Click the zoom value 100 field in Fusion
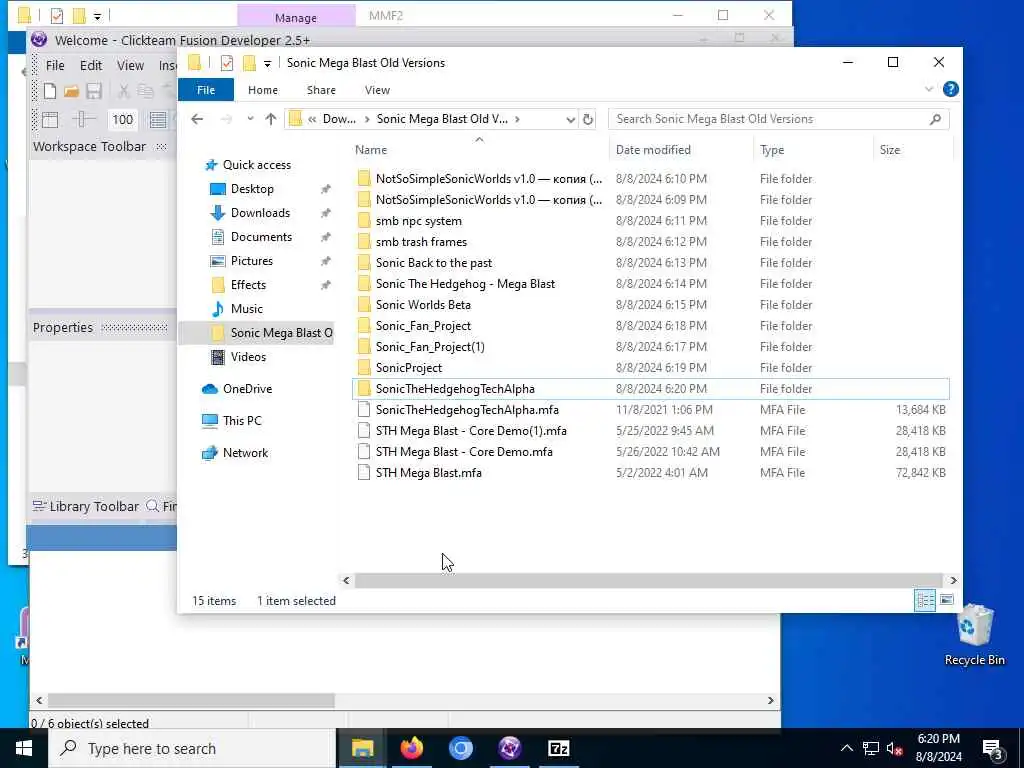 (x=122, y=120)
